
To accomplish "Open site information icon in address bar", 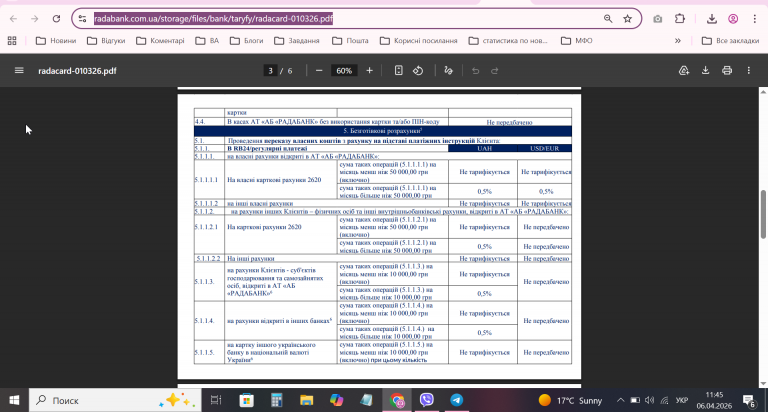I will tap(82, 19).
